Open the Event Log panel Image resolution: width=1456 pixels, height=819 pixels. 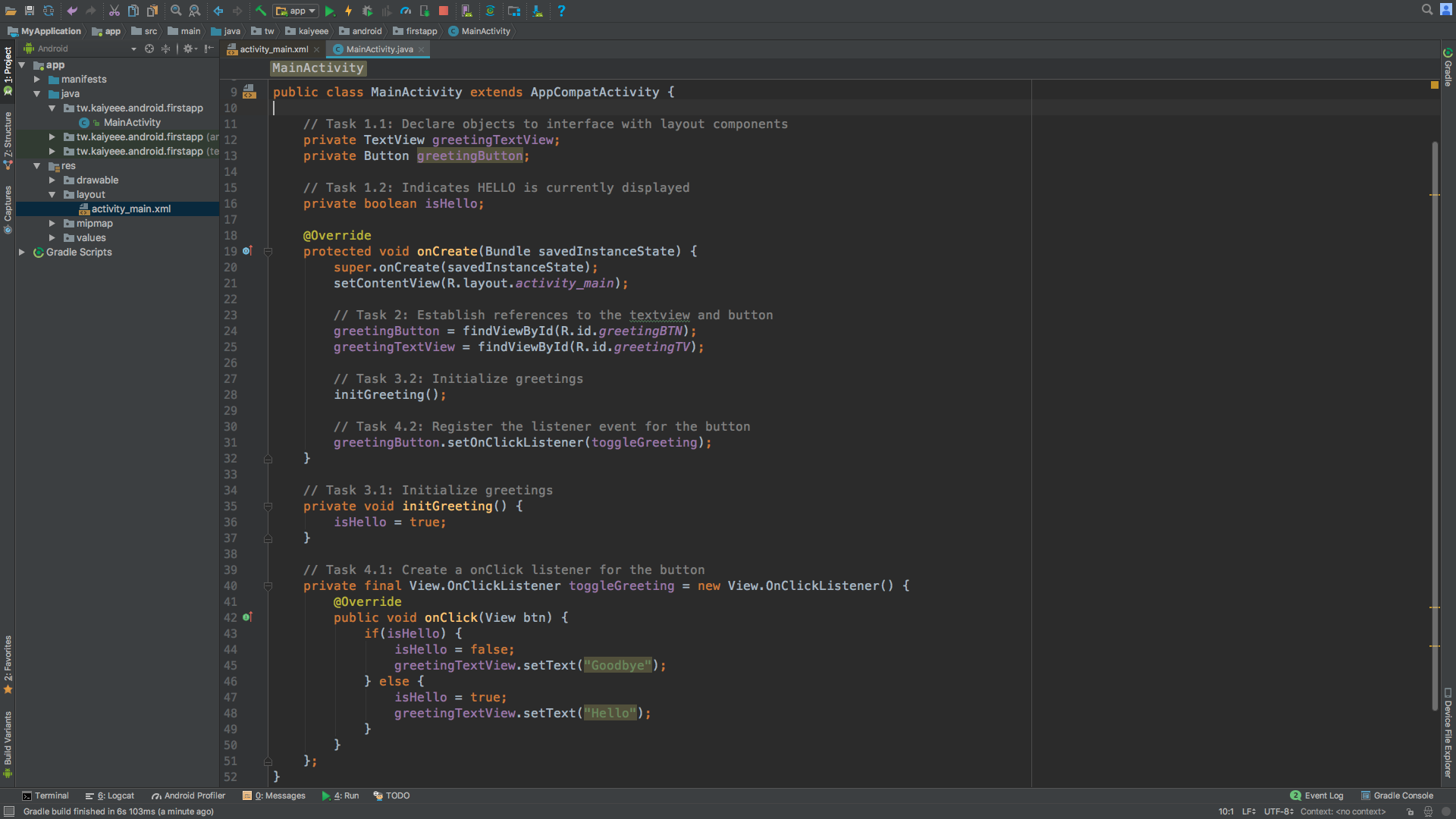pos(1316,795)
